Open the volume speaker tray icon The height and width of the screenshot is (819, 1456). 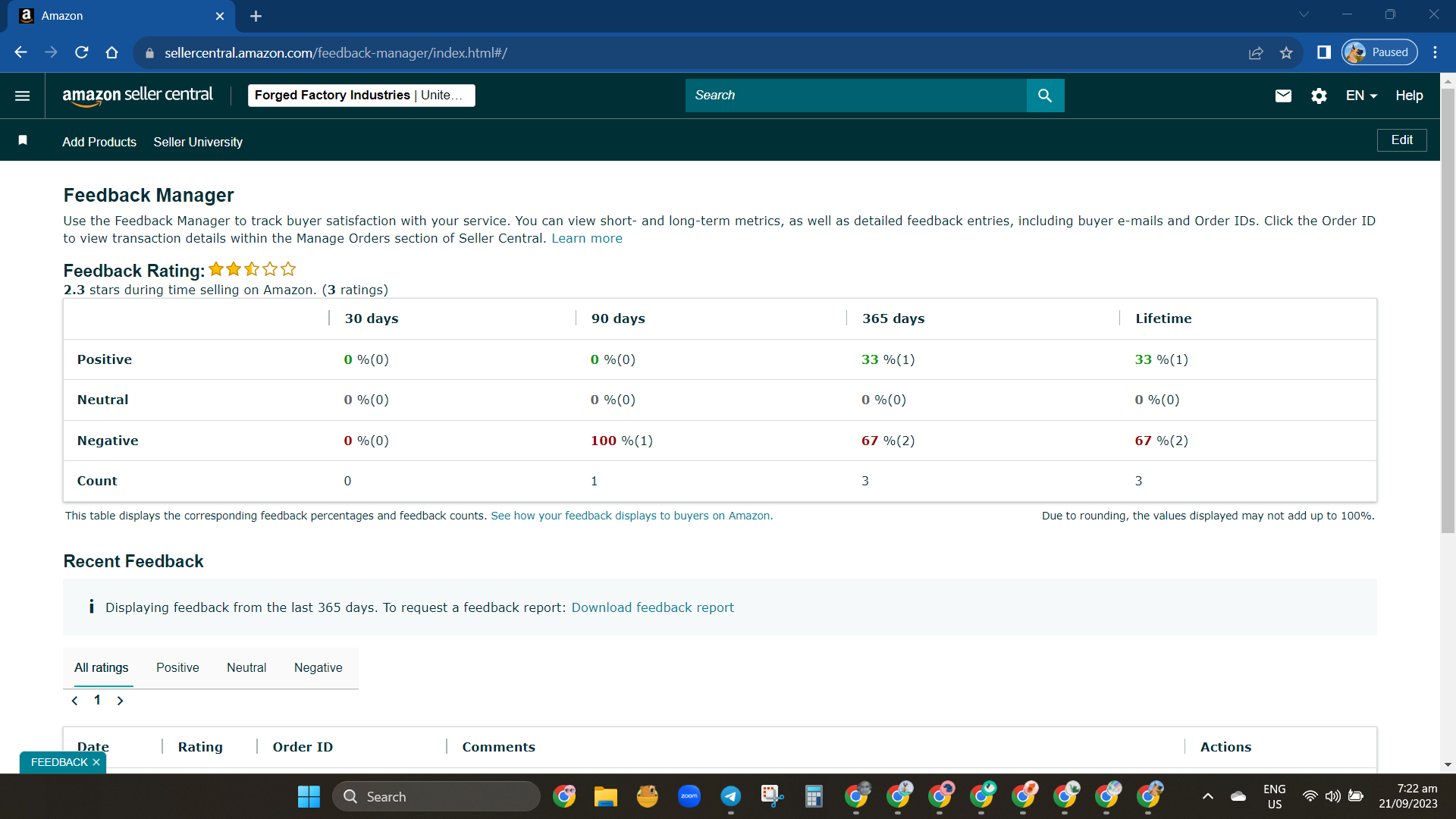click(1332, 796)
